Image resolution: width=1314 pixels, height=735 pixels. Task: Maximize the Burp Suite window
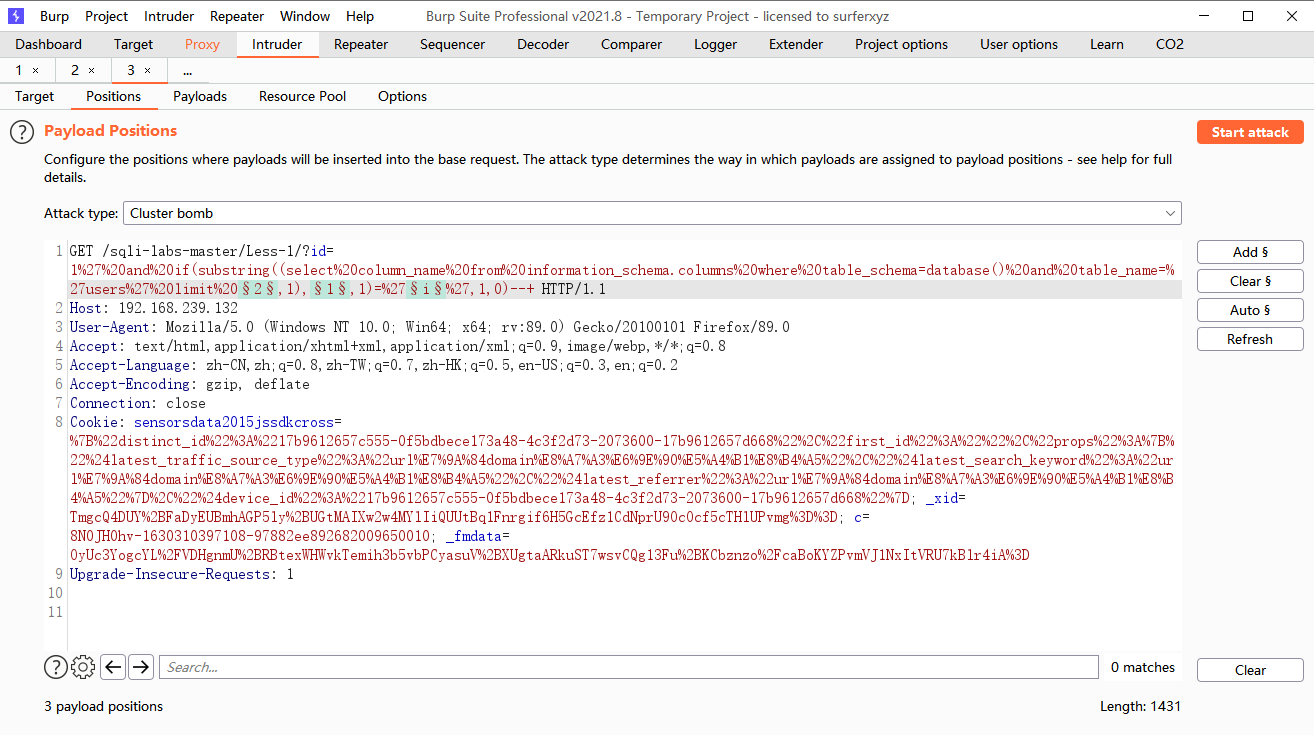tap(1248, 16)
